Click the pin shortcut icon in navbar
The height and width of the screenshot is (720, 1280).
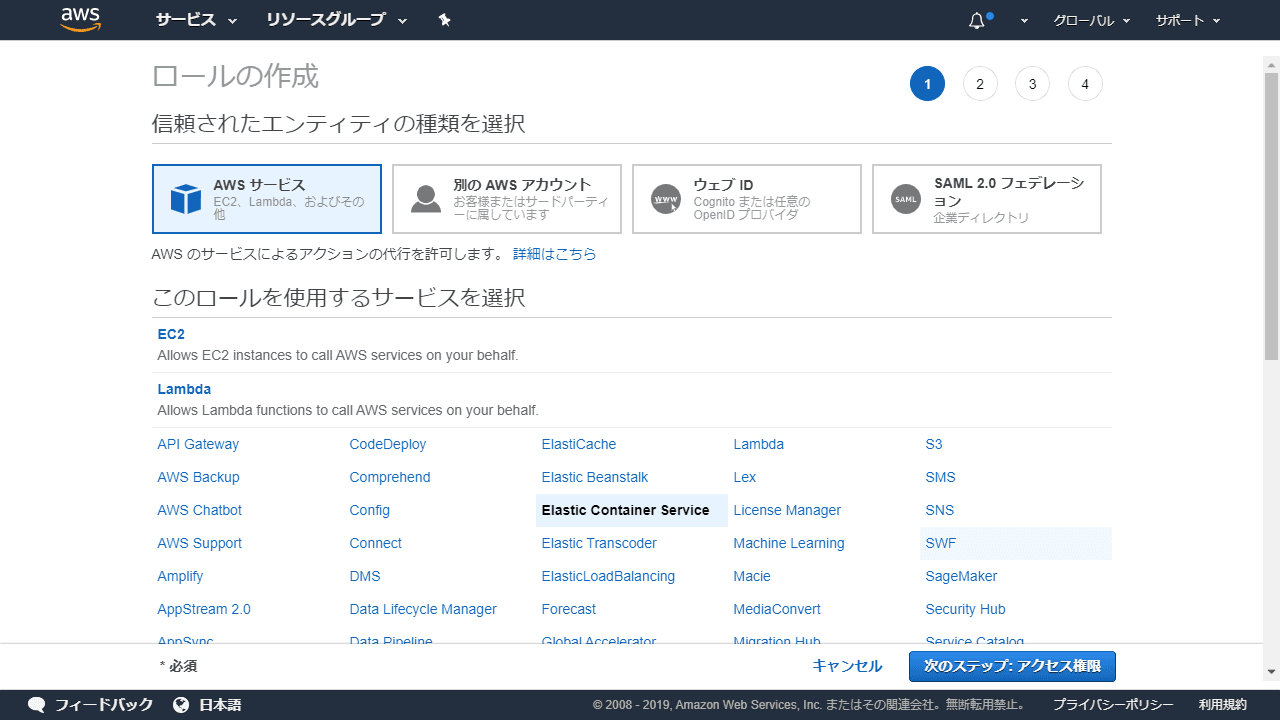[x=445, y=20]
